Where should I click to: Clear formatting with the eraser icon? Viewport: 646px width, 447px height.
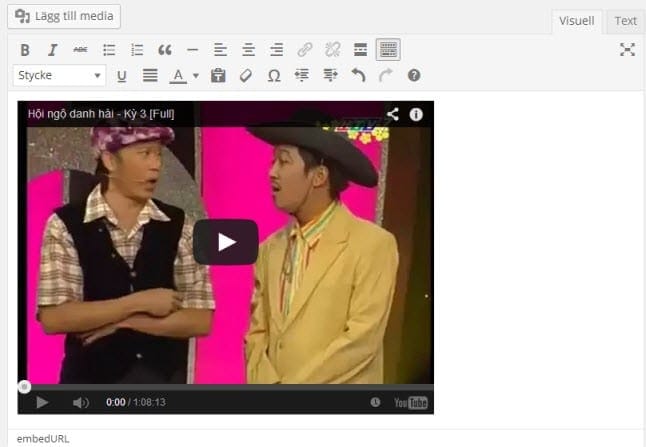pyautogui.click(x=246, y=76)
